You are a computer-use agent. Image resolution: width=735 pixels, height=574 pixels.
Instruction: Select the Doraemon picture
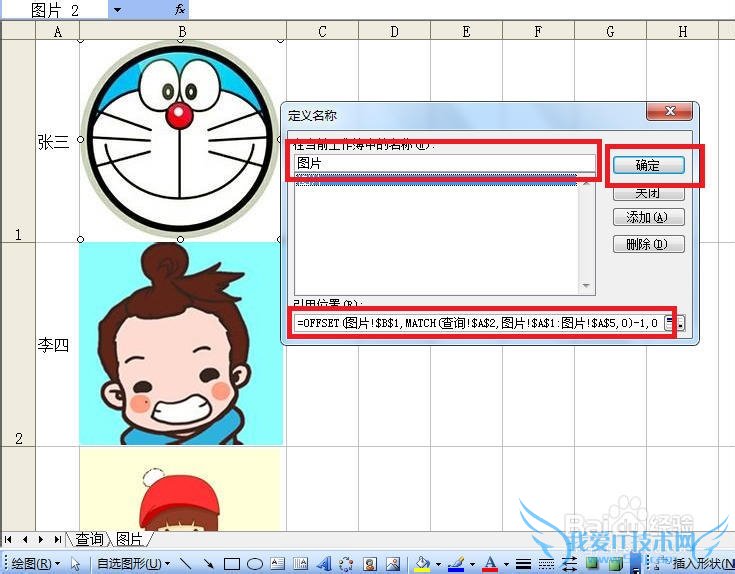click(180, 140)
